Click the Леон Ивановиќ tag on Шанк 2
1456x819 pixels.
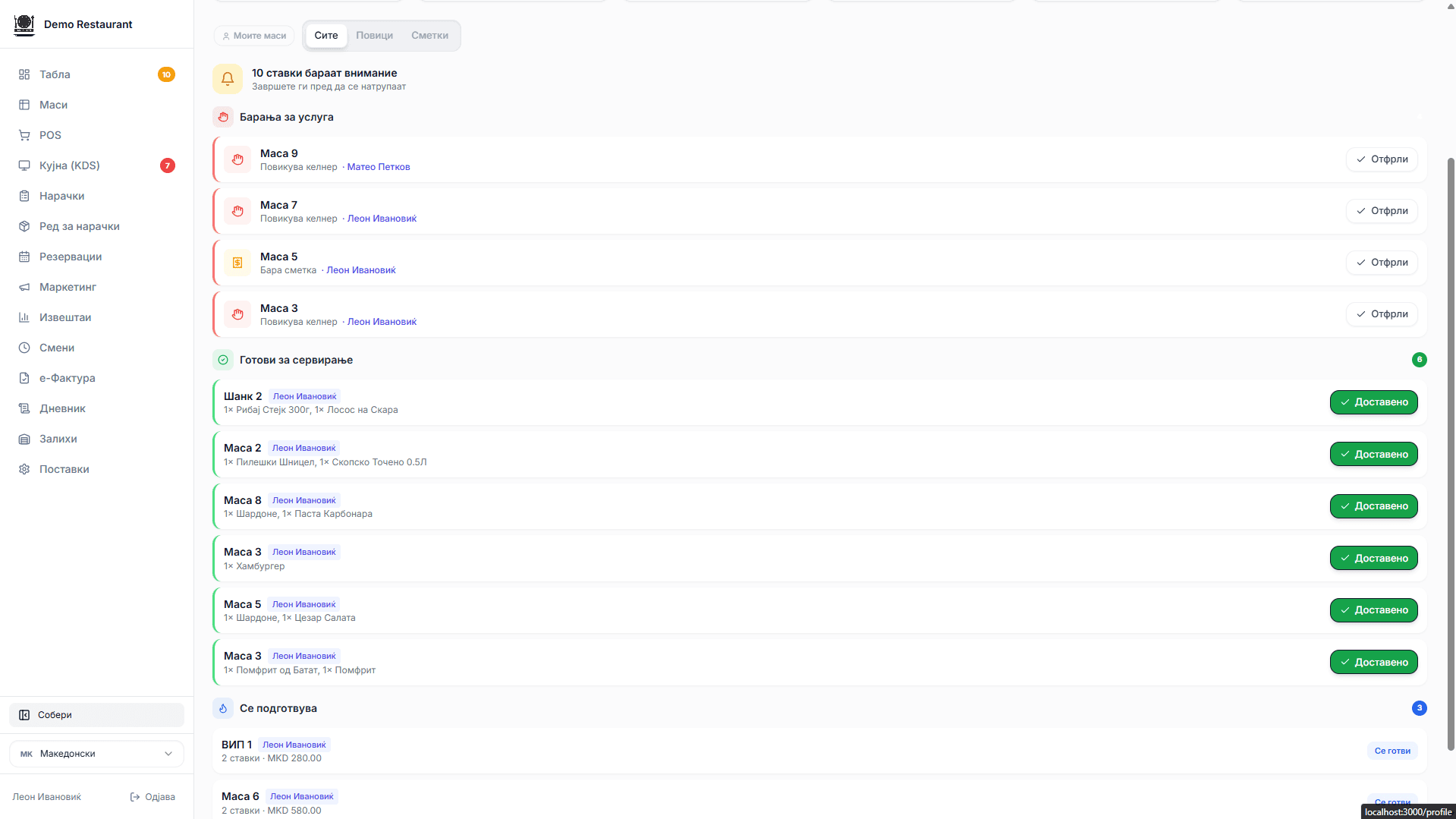click(305, 396)
